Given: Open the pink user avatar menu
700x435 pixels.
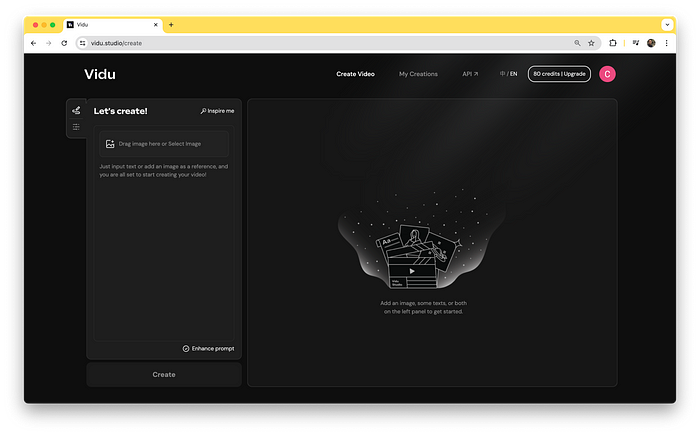Looking at the screenshot, I should [x=607, y=74].
